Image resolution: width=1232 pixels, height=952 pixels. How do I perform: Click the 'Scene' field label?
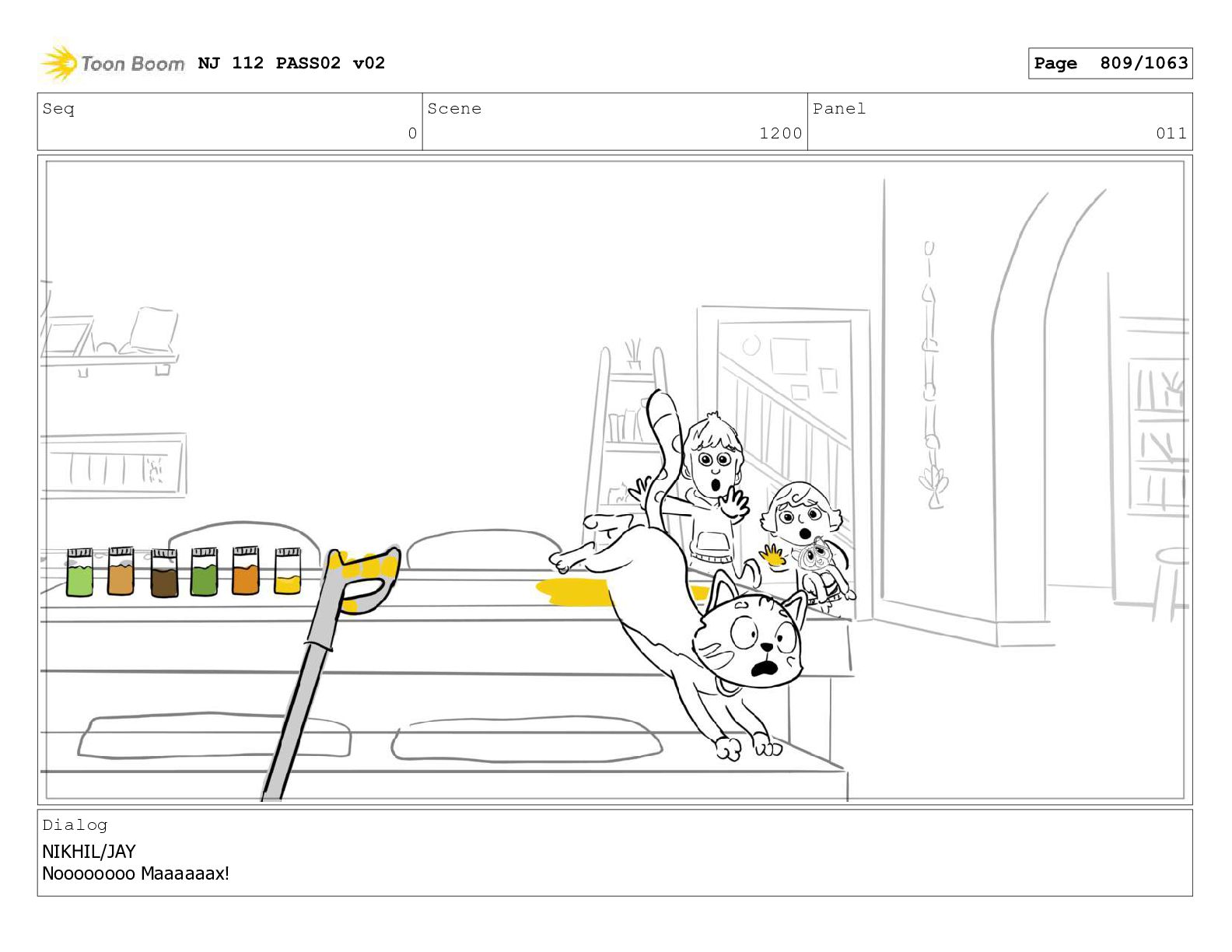coord(454,109)
